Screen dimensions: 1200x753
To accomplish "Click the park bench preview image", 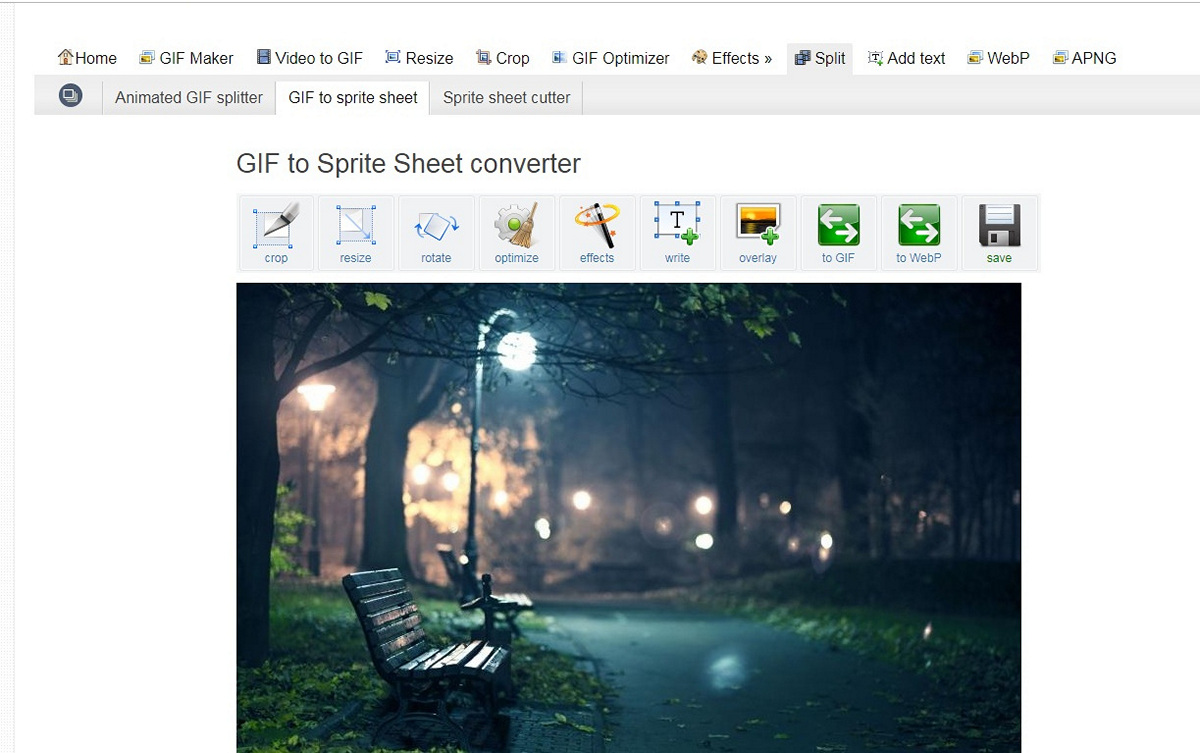I will click(x=628, y=517).
